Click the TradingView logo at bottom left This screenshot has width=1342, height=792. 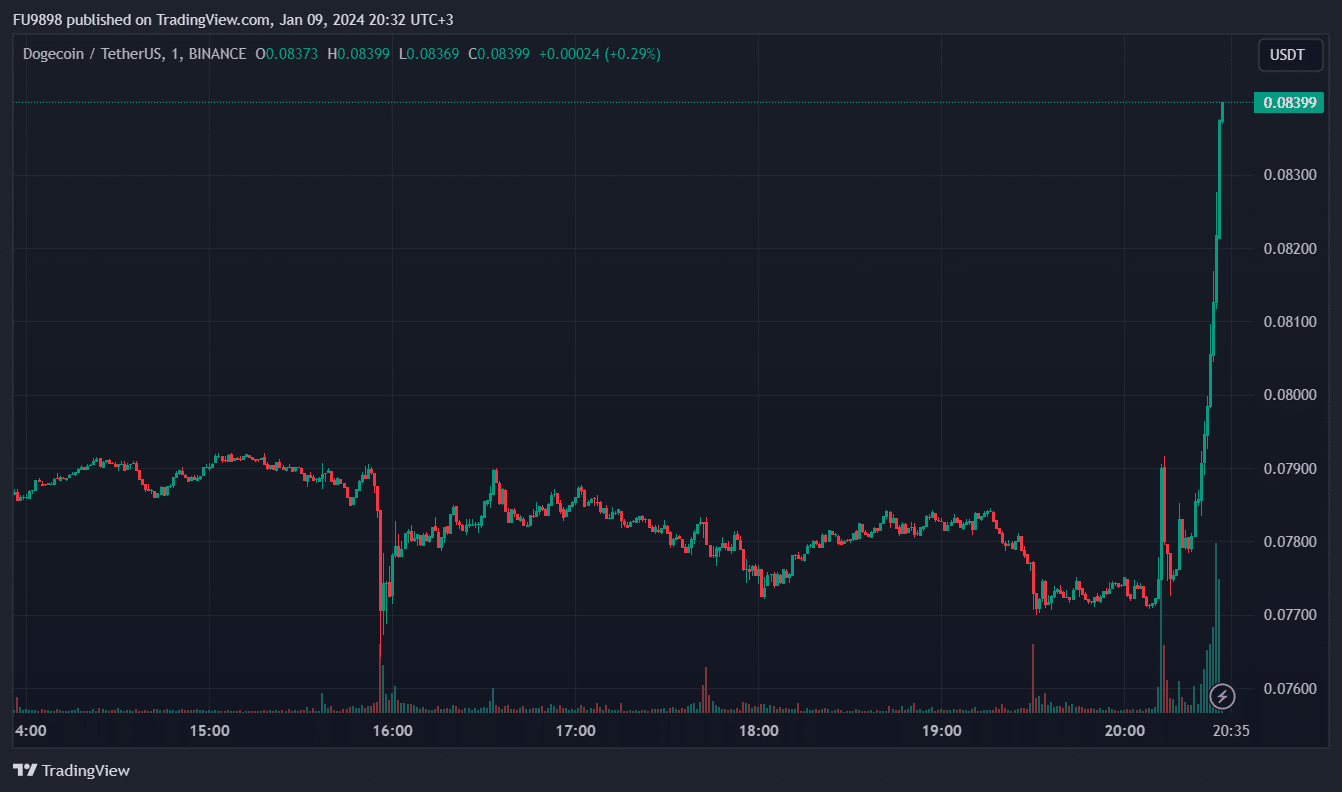tap(71, 770)
